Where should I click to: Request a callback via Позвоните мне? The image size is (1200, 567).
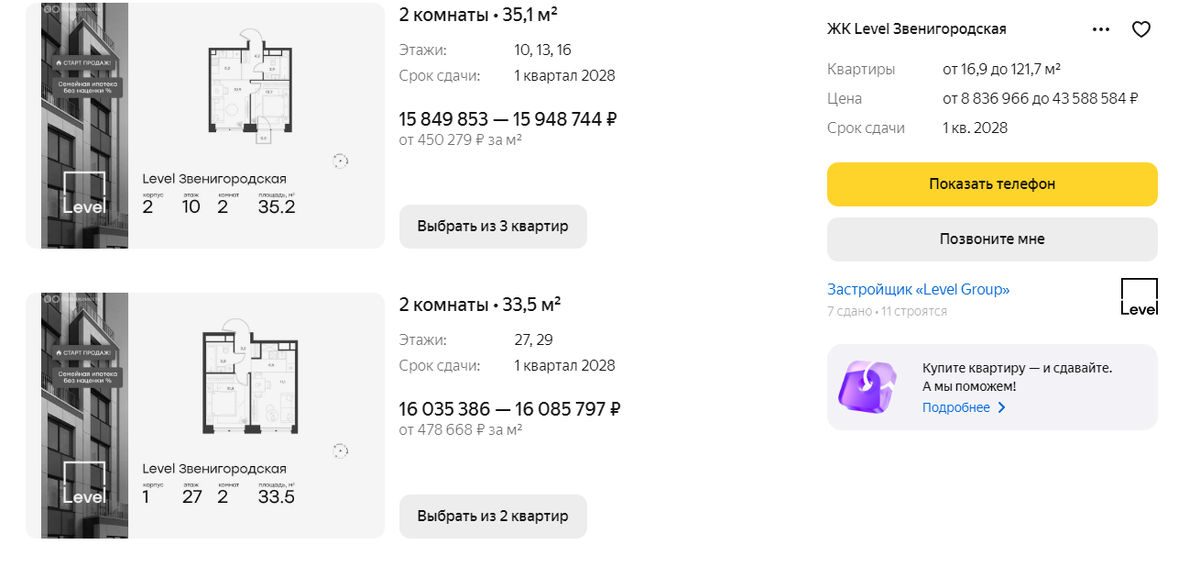click(x=992, y=239)
